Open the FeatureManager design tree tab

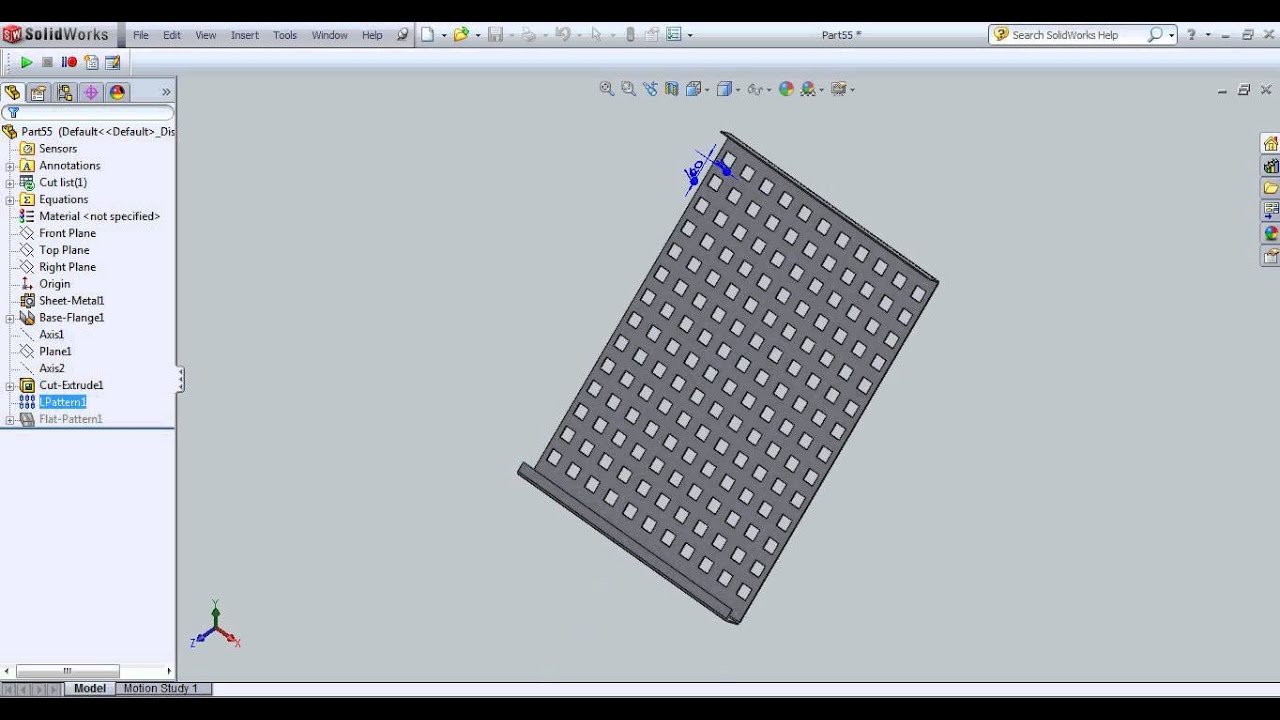(x=12, y=92)
